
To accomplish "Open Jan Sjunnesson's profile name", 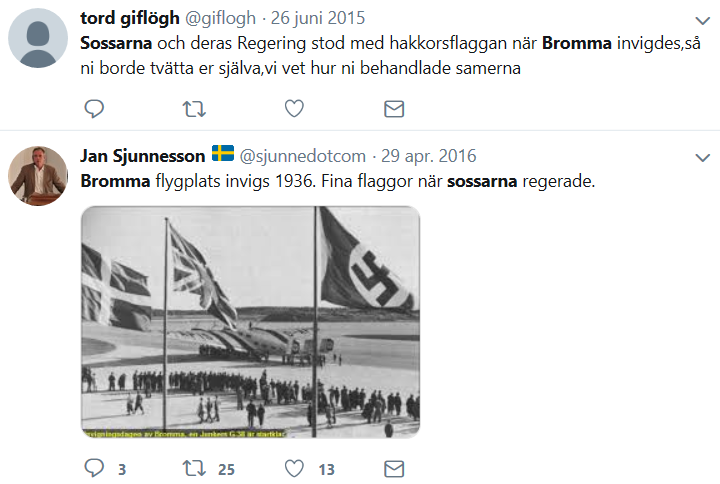I will point(143,156).
